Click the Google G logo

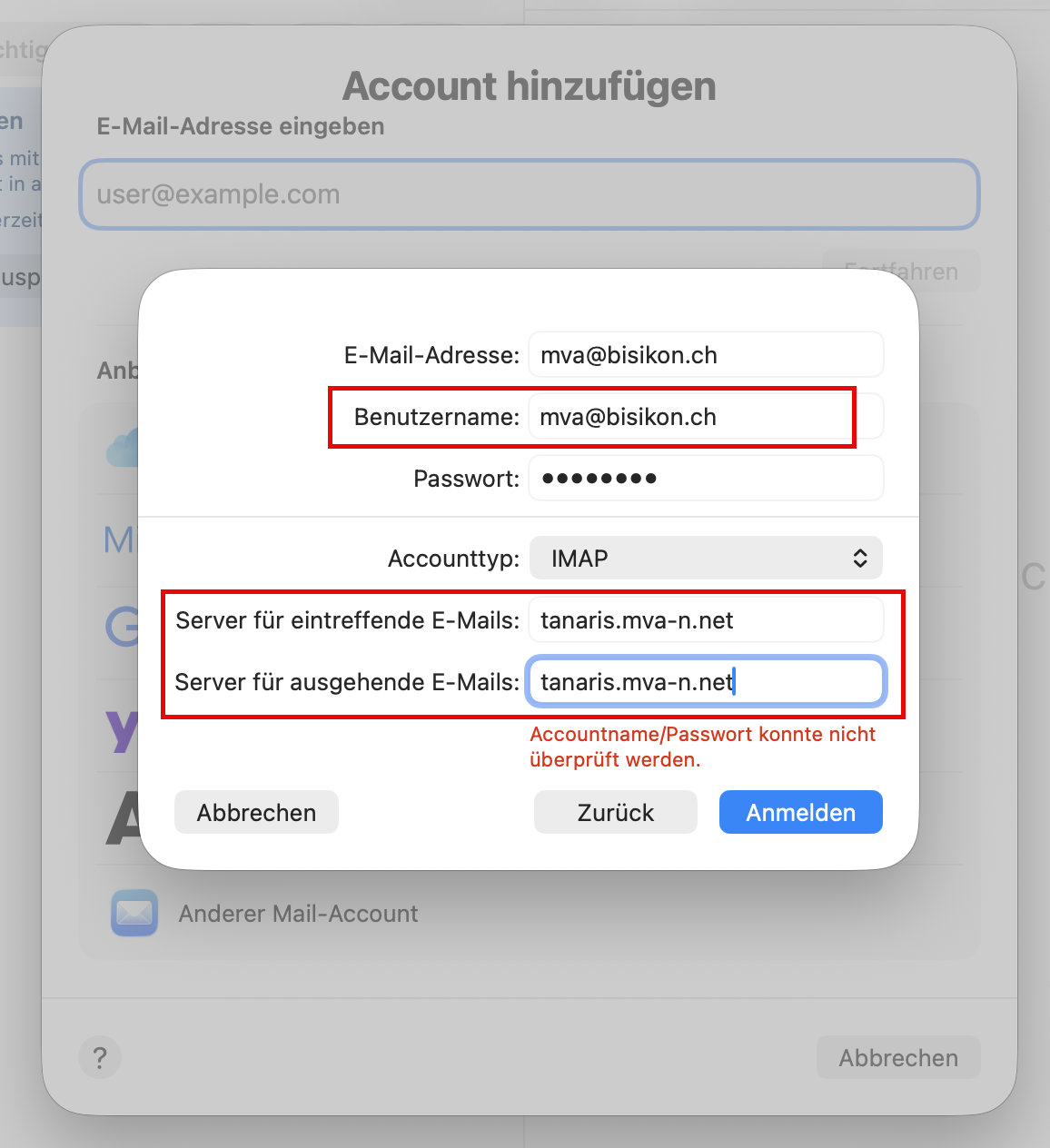point(123,627)
